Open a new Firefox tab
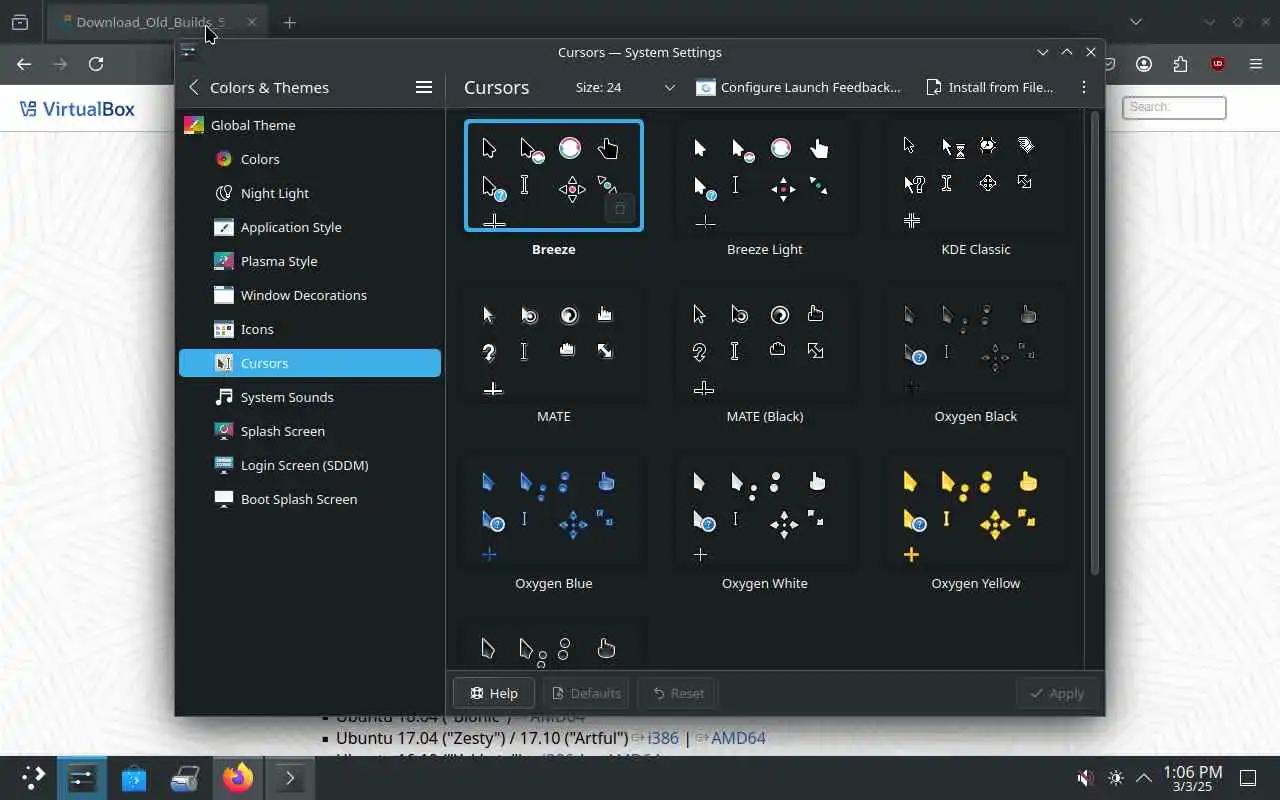 (290, 22)
